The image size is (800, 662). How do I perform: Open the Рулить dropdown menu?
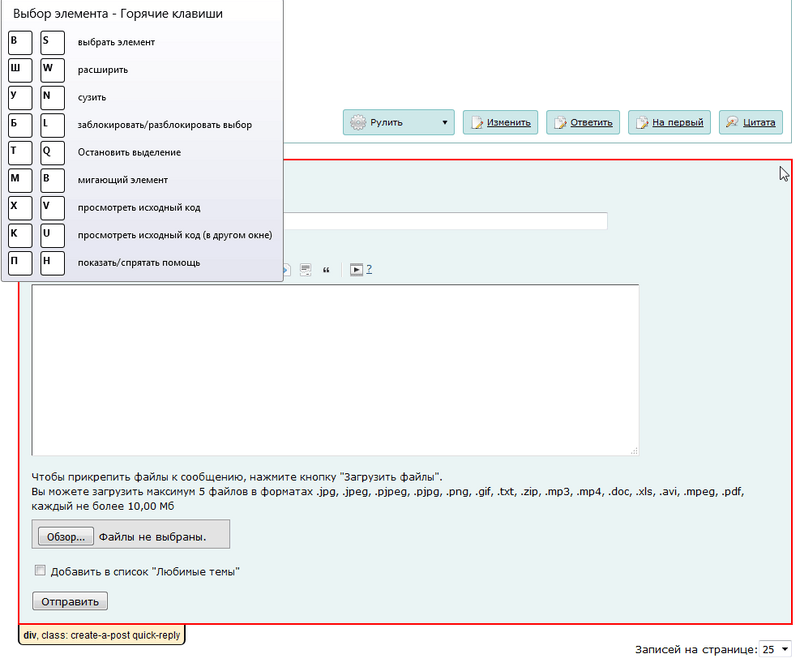coord(398,122)
